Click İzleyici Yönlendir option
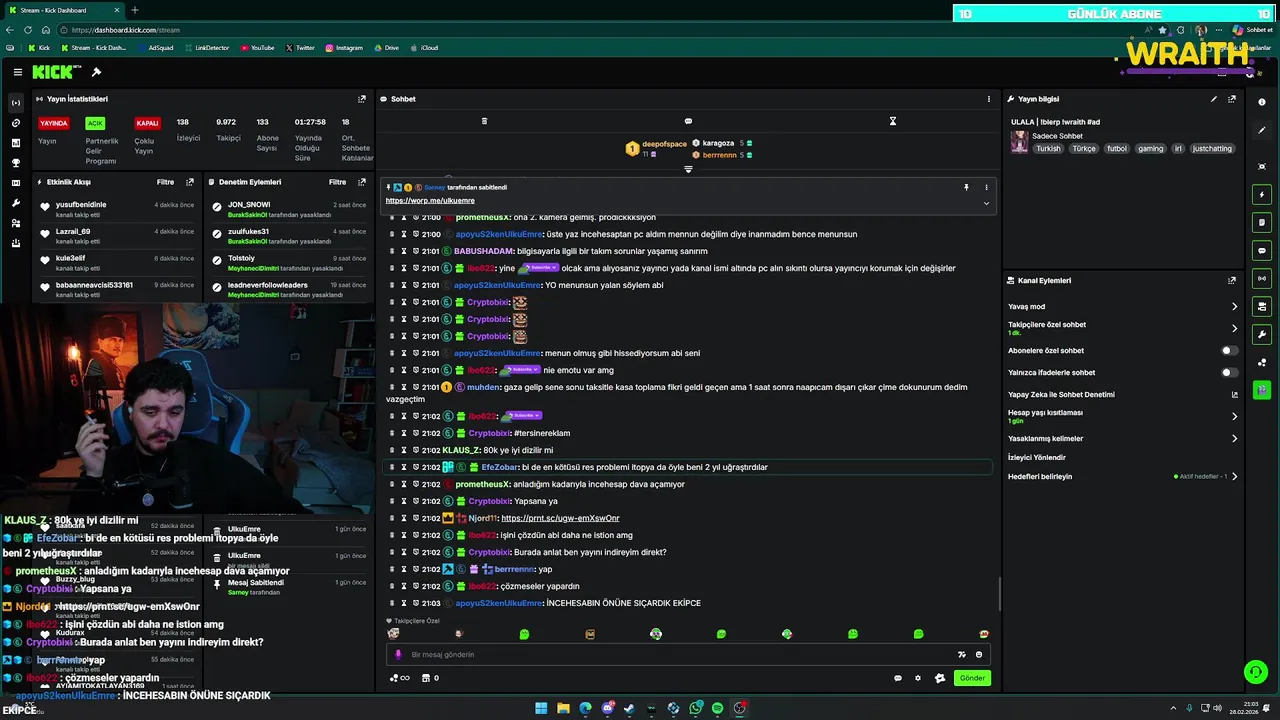 click(x=1037, y=457)
